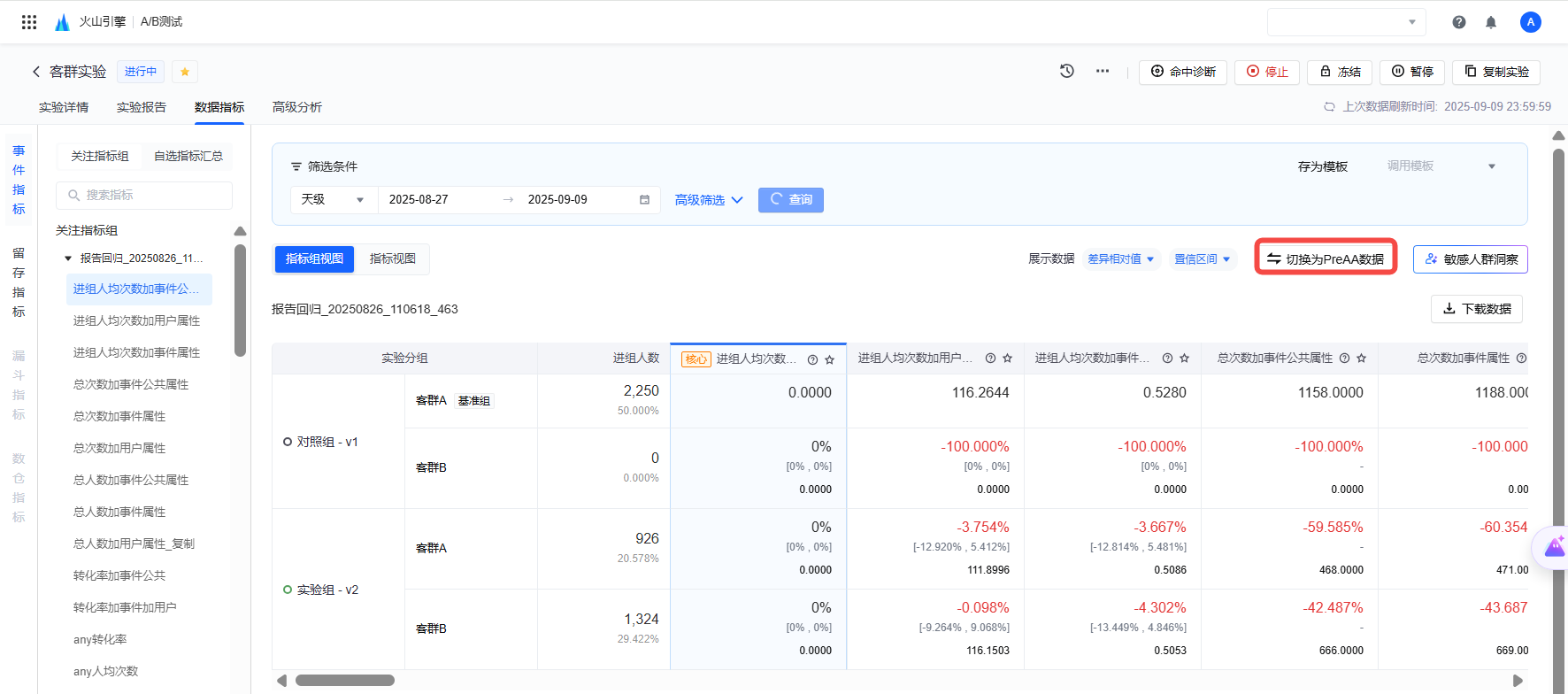Click the horizontal table scrollbar thumb
This screenshot has height=694, width=1568.
click(345, 681)
